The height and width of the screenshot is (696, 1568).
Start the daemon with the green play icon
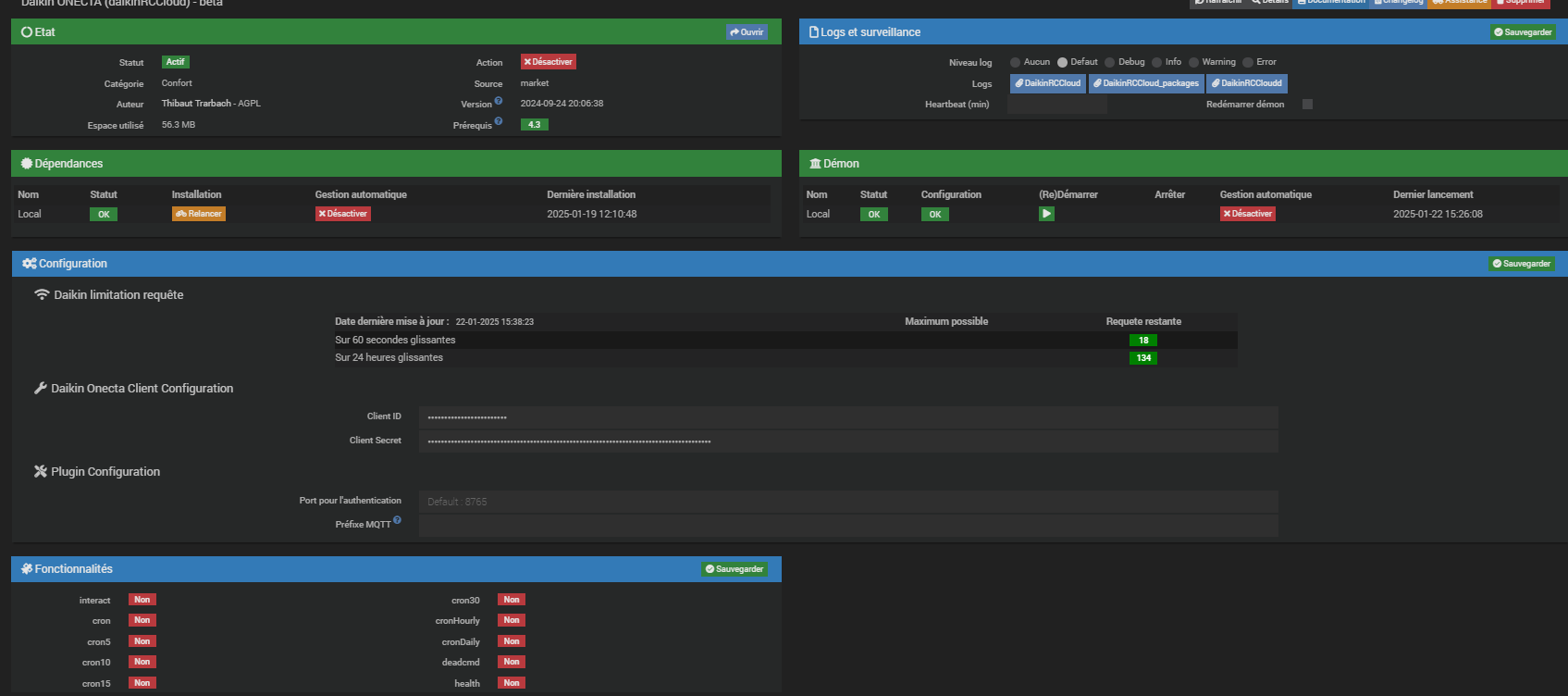(1046, 214)
